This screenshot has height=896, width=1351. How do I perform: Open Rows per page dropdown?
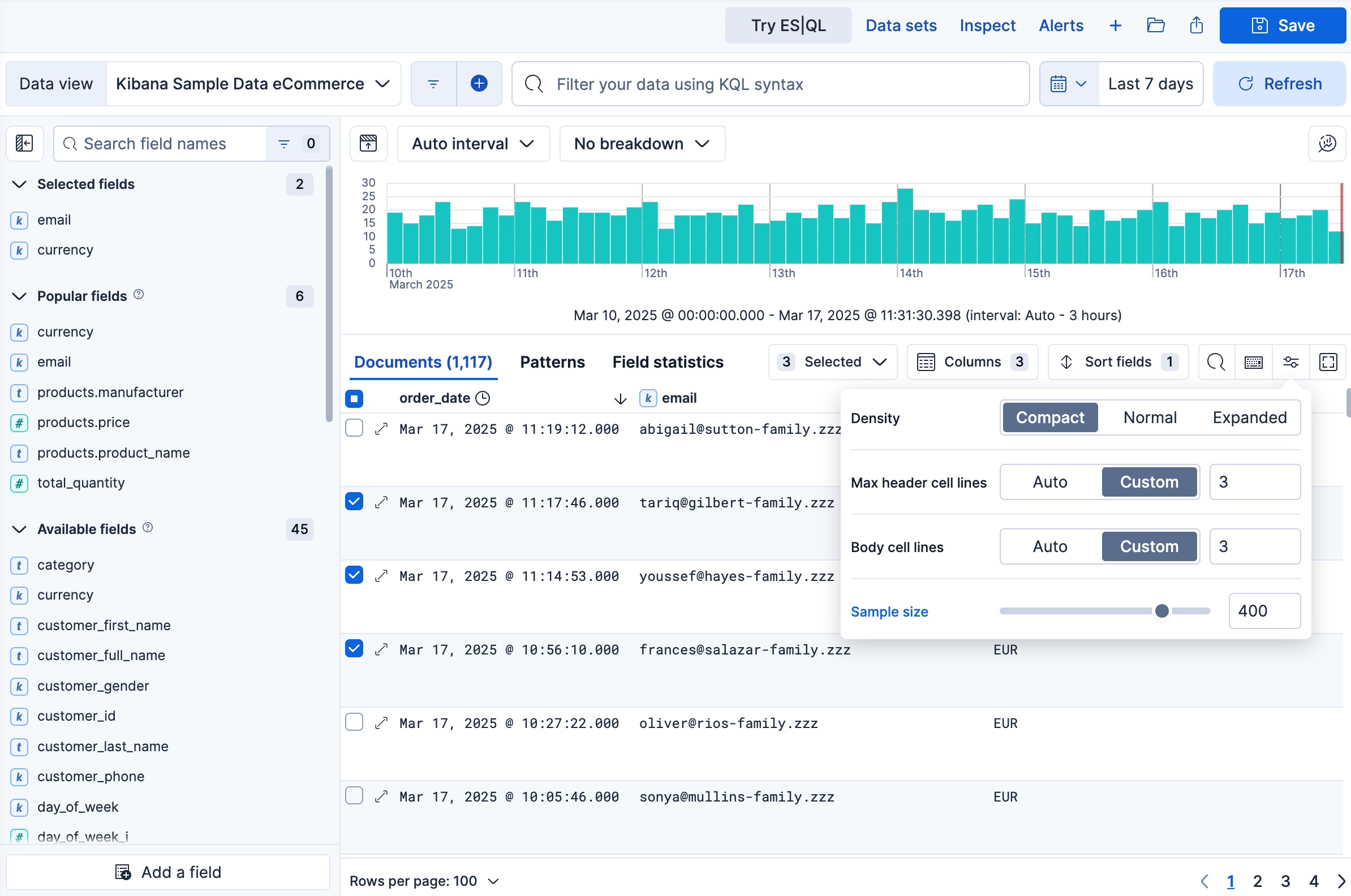pyautogui.click(x=424, y=881)
